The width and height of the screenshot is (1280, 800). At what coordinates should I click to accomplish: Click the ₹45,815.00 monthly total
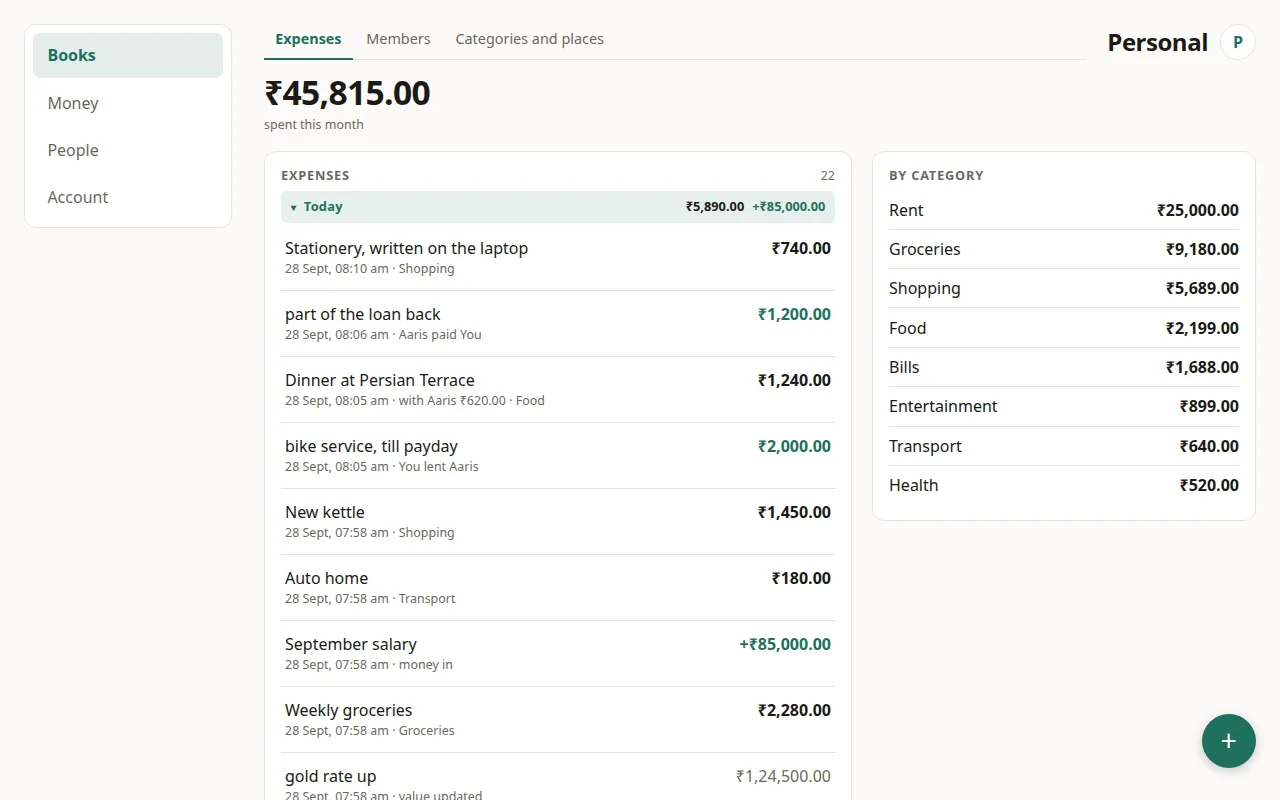coord(347,93)
